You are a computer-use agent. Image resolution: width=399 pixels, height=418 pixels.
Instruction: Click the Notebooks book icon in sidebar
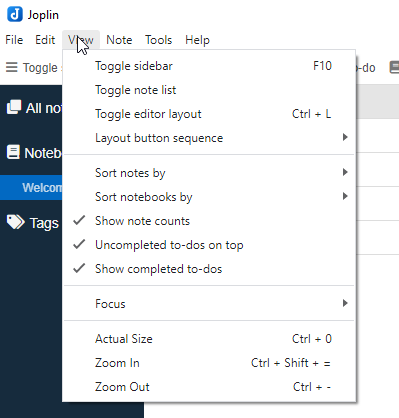[13, 152]
